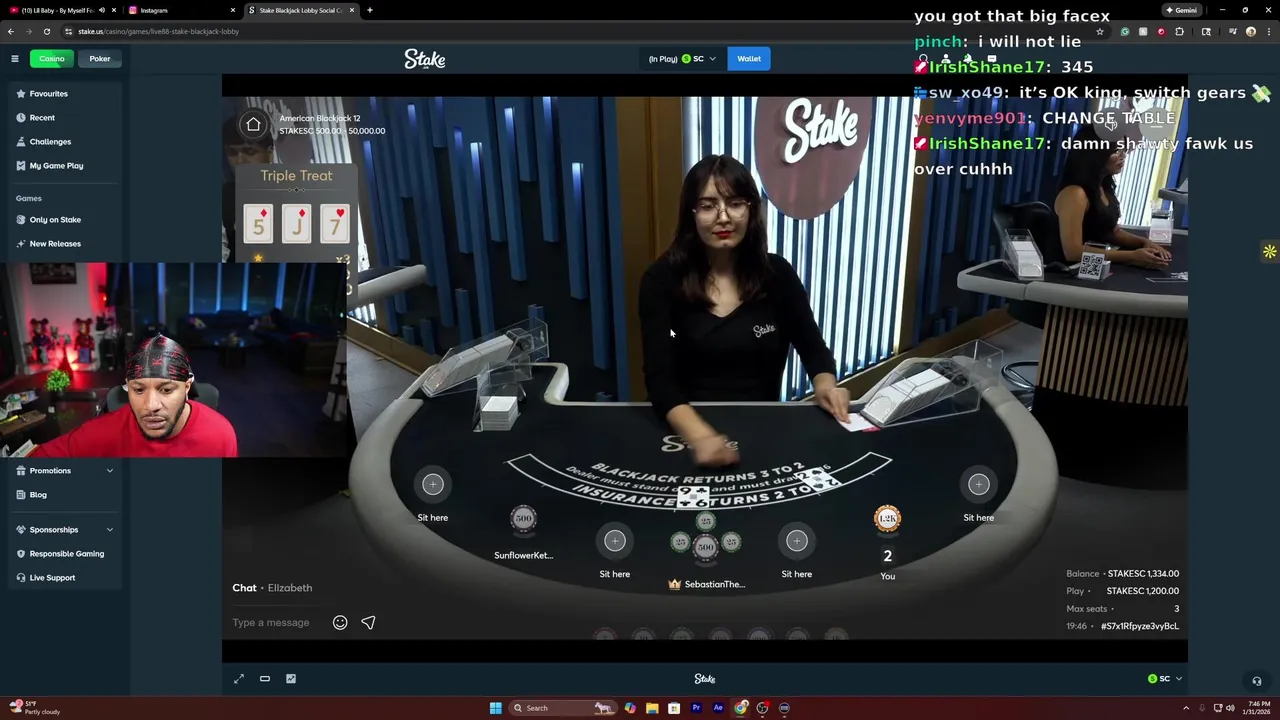Viewport: 1280px width, 720px height.
Task: Reload the page
Action: tap(46, 31)
